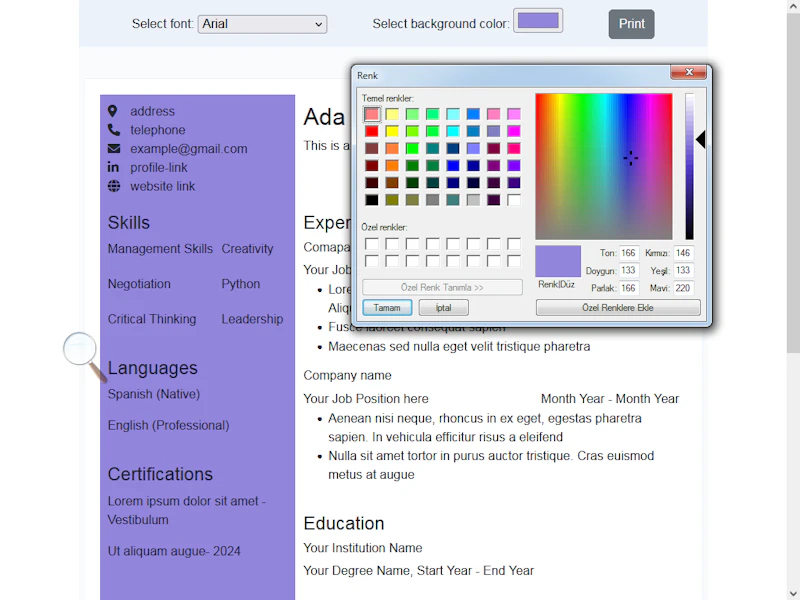
Task: Open the LinkedIn icon beside profile-link
Action: click(x=113, y=167)
